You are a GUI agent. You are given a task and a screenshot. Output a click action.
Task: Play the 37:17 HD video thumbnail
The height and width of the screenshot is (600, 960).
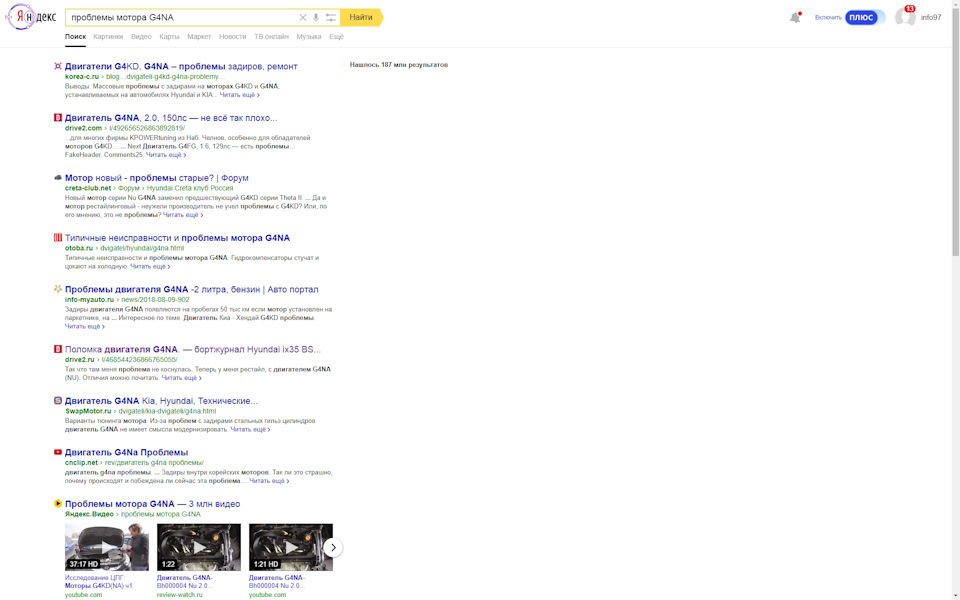click(x=107, y=547)
